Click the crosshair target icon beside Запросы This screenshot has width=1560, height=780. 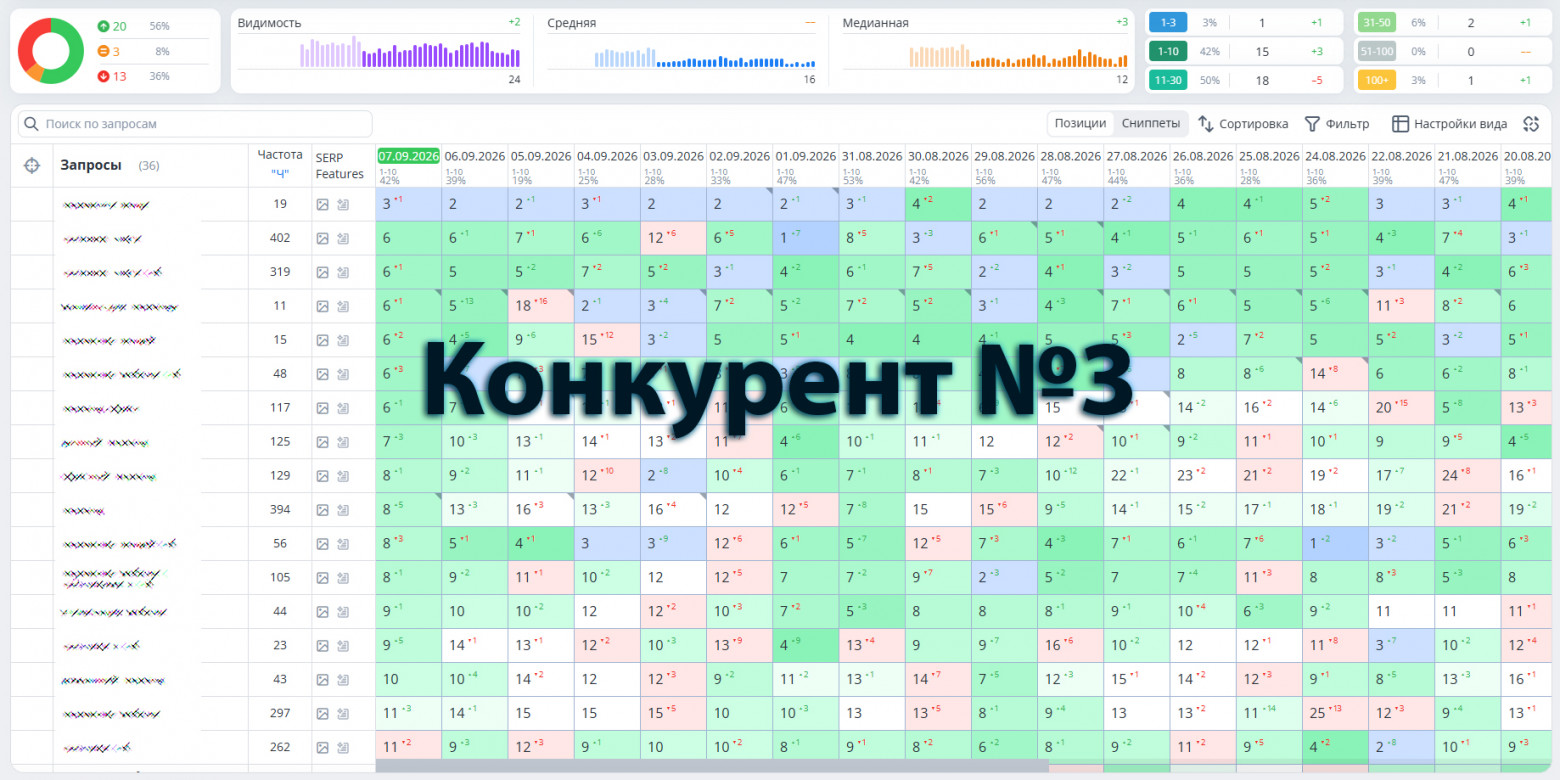pyautogui.click(x=32, y=165)
